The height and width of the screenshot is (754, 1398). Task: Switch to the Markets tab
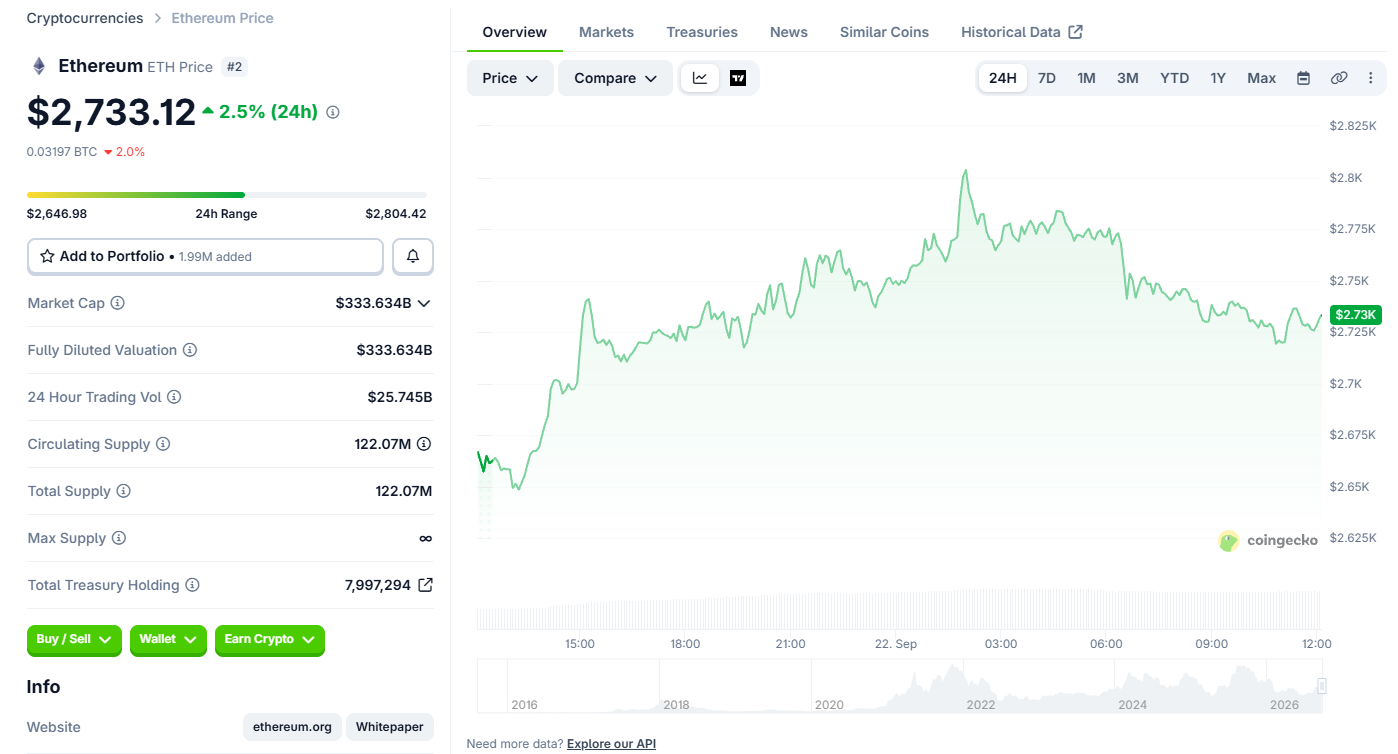pyautogui.click(x=606, y=32)
